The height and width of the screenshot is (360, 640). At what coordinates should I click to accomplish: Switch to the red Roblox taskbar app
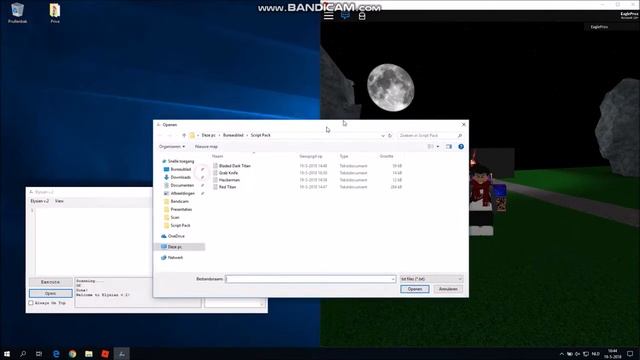coord(105,354)
